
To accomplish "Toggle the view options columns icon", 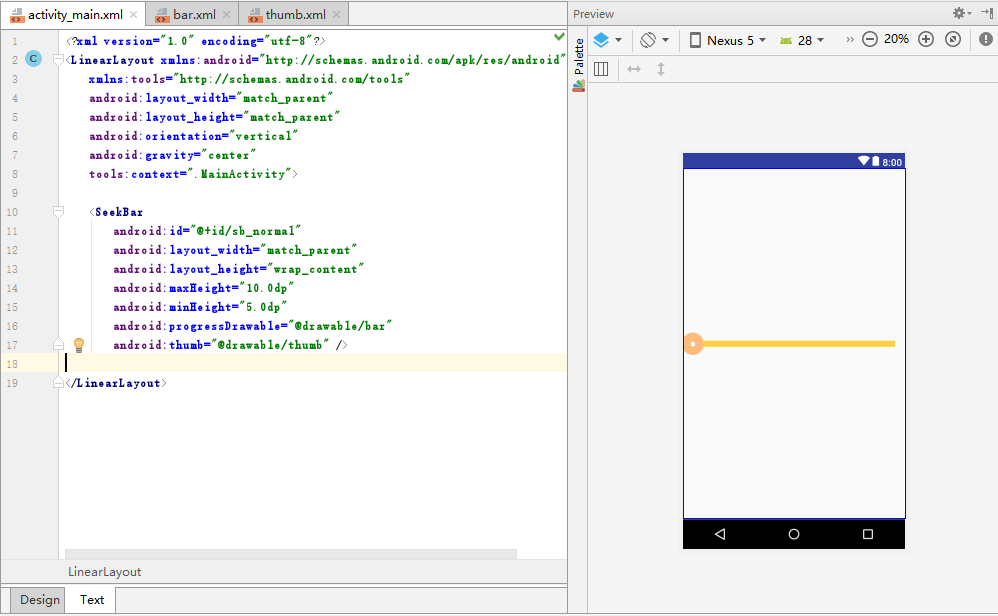I will tap(601, 69).
